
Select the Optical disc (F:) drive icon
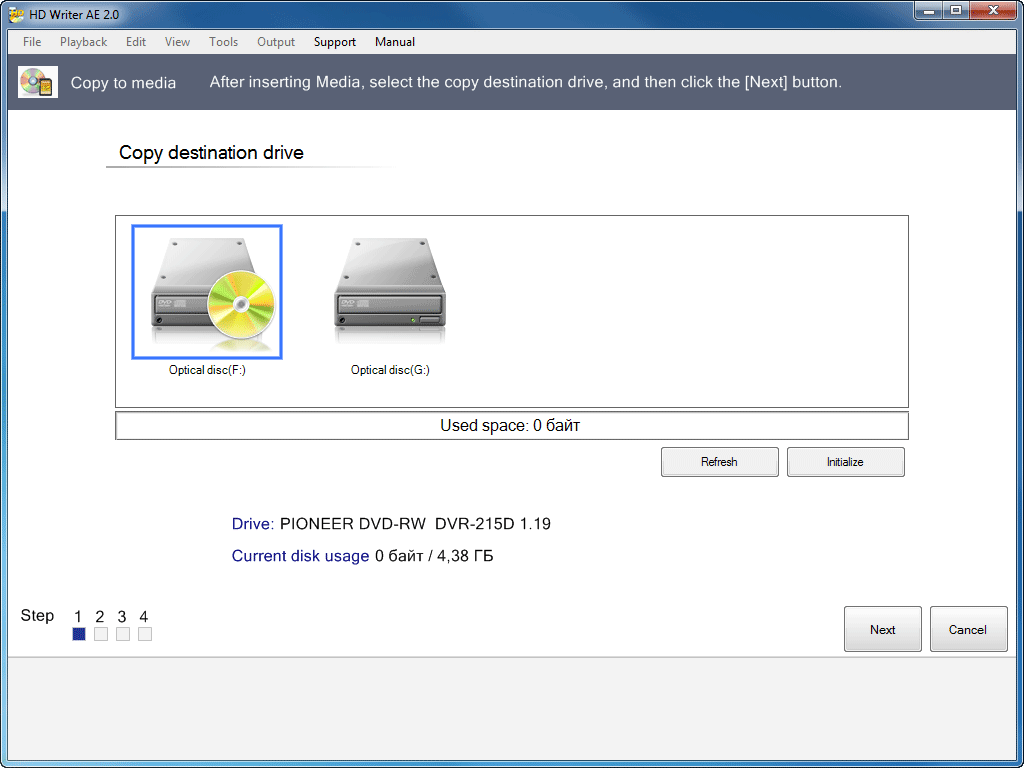[x=207, y=292]
